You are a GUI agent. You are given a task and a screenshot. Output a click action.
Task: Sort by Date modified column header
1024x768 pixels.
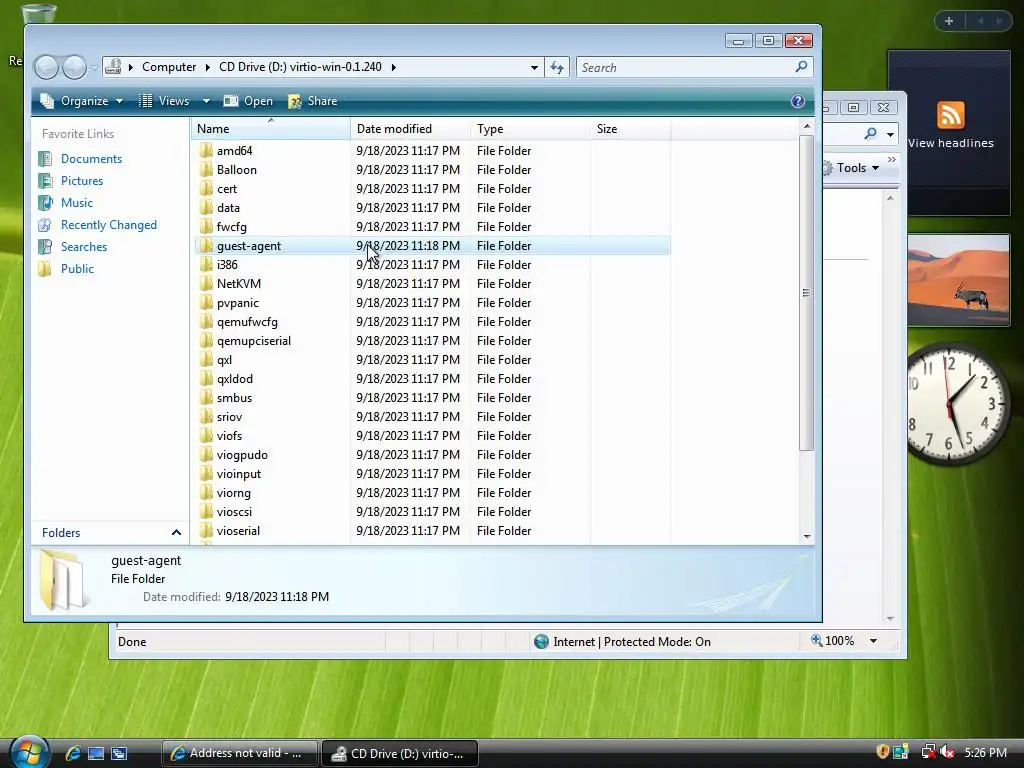pos(410,129)
